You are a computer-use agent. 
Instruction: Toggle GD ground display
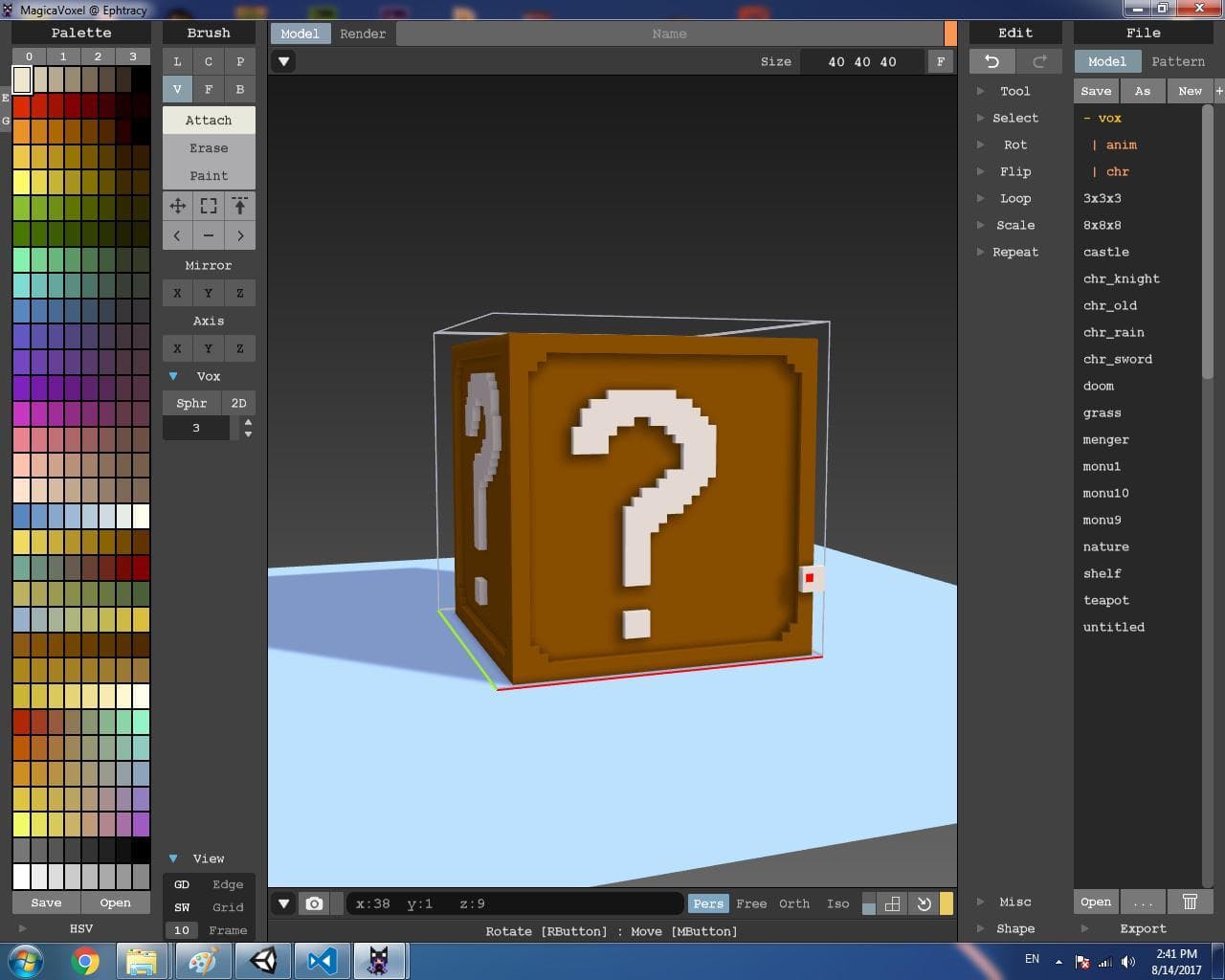(182, 884)
